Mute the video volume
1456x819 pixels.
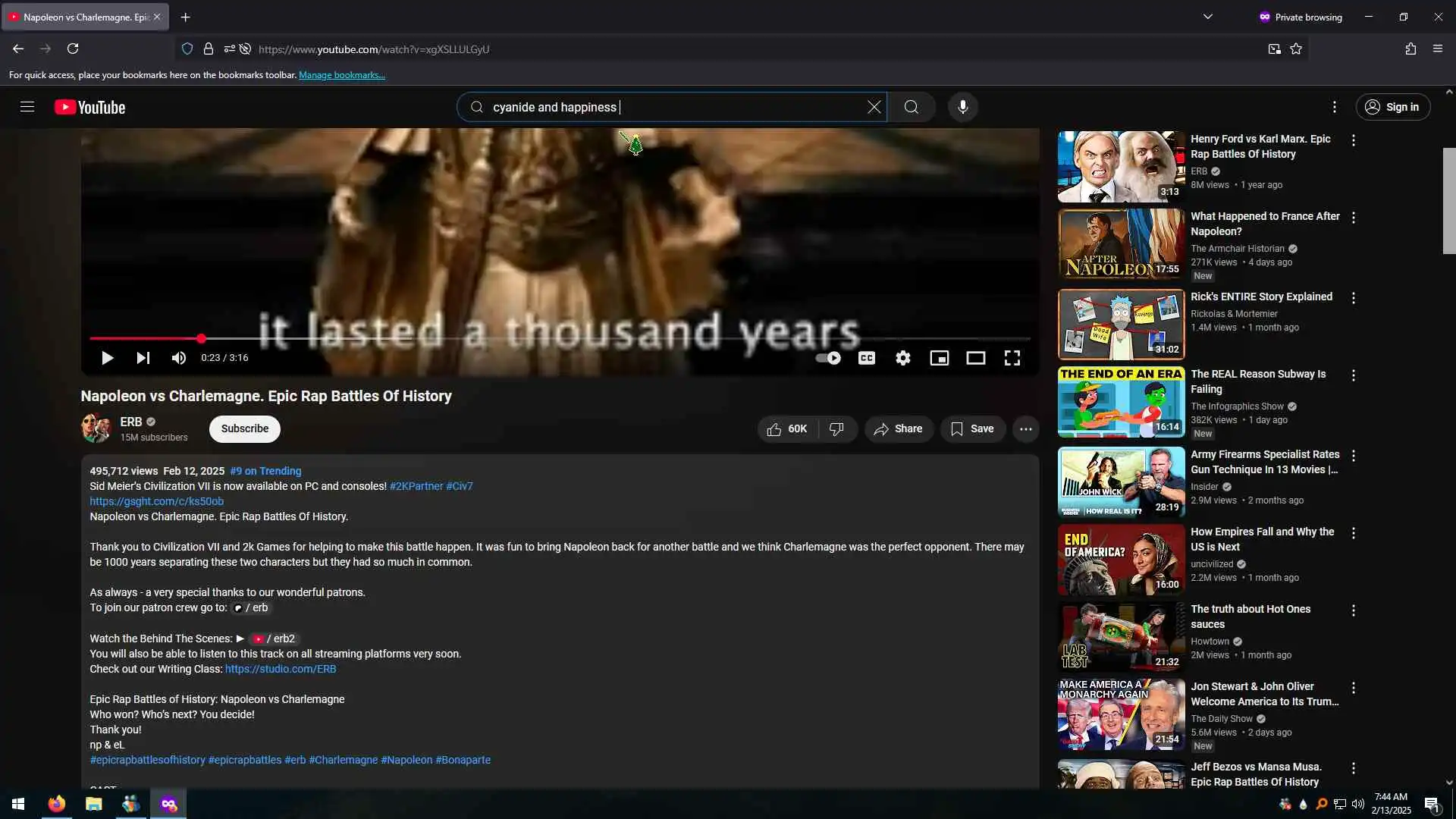point(178,358)
